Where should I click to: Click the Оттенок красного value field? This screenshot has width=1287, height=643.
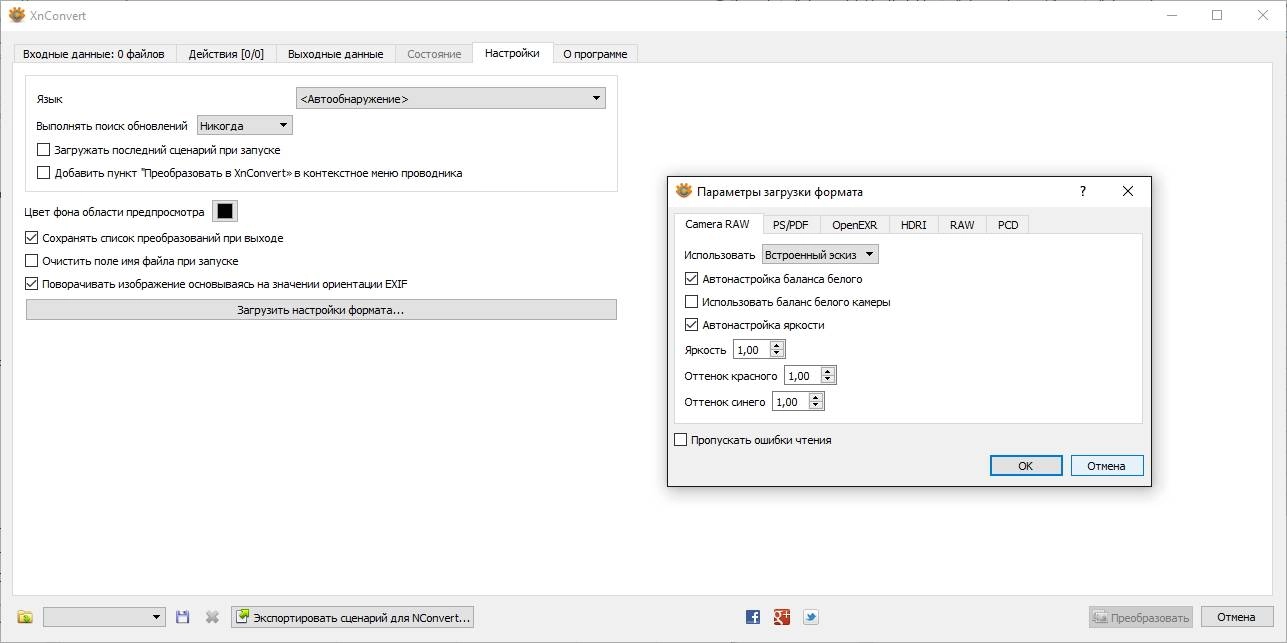[803, 376]
